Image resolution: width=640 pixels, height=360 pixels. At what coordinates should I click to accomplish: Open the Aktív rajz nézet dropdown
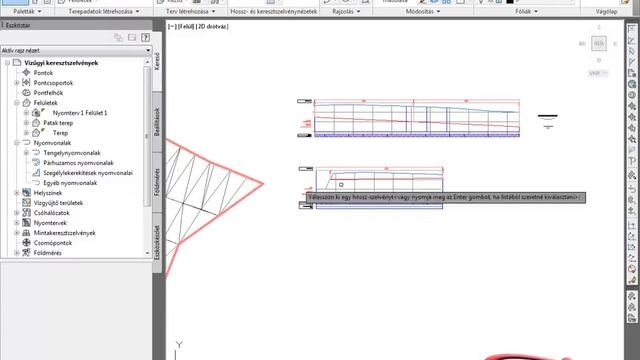click(x=76, y=51)
